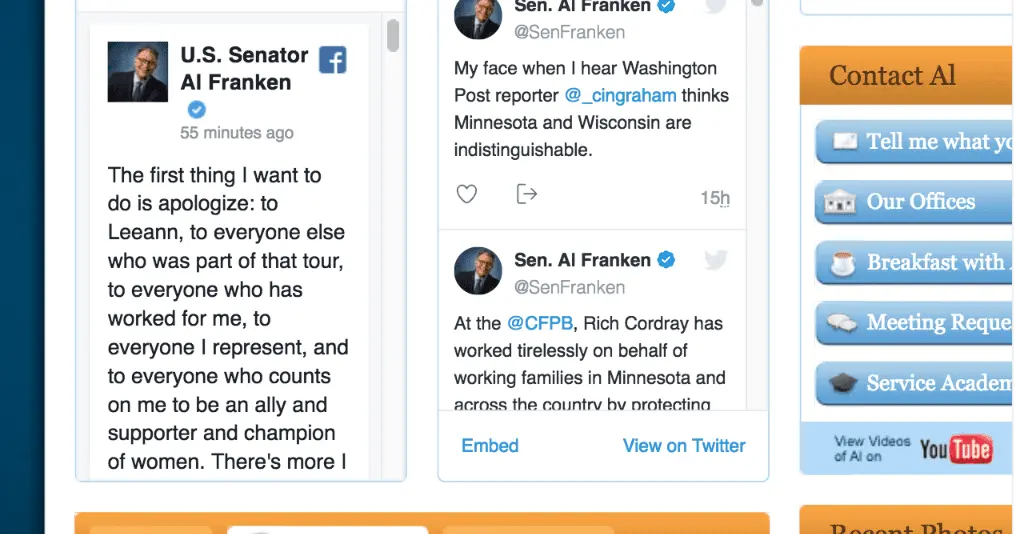Click the Meeting Request speech bubble icon
Screen dimensions: 1014x534
842,324
